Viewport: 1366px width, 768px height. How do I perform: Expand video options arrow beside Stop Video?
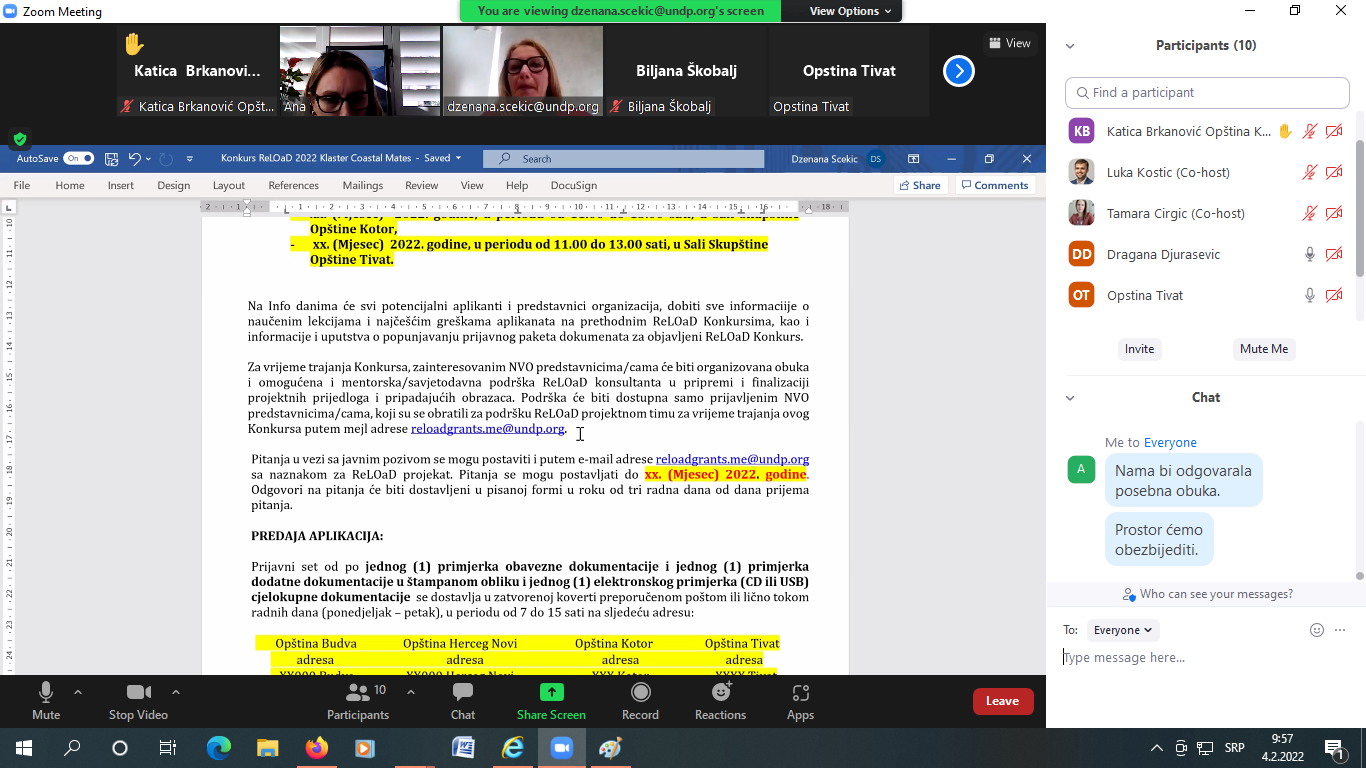(176, 691)
